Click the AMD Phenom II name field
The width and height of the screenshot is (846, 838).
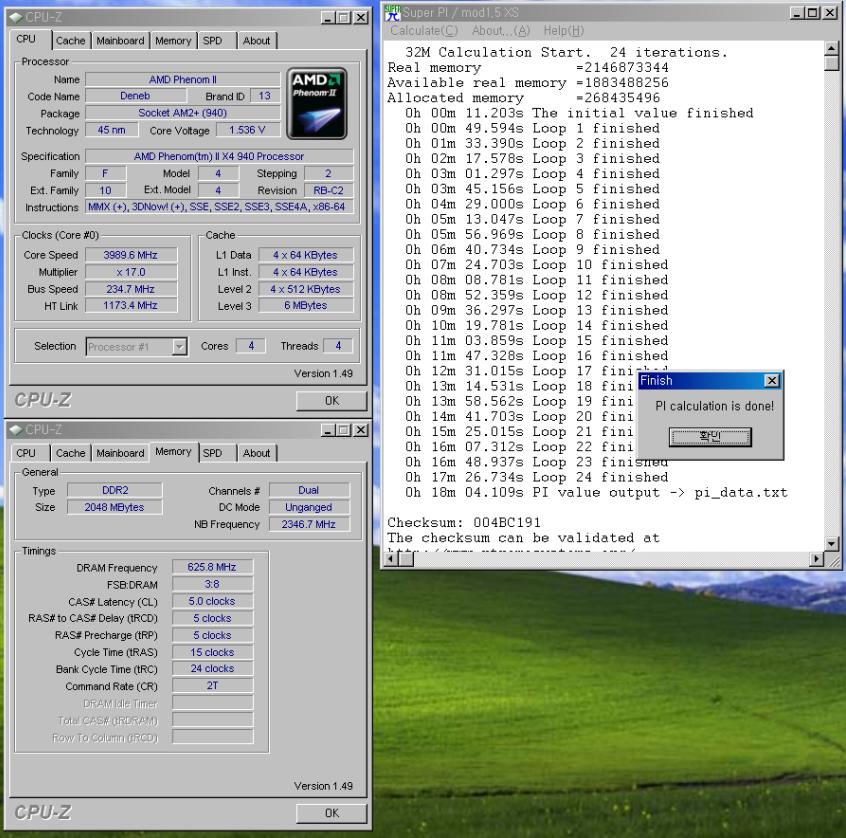click(183, 80)
